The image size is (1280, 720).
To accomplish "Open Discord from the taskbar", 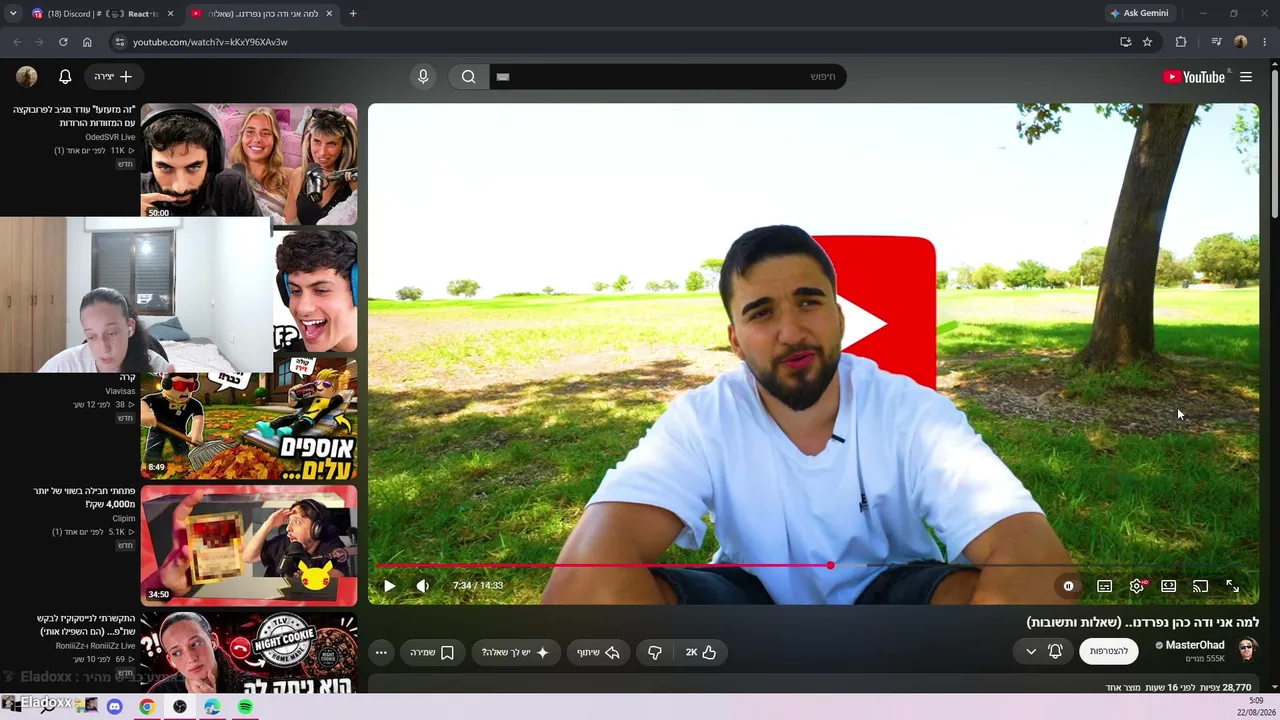I will [114, 707].
